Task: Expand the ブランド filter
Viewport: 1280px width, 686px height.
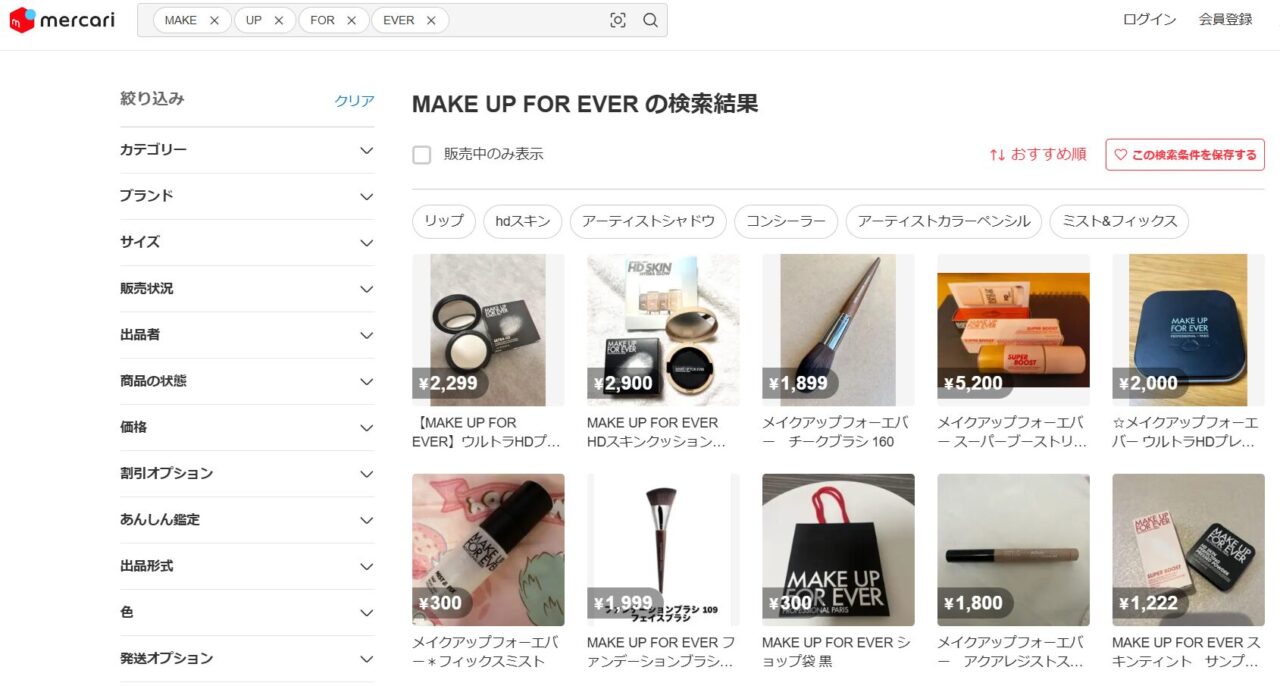Action: pos(247,196)
